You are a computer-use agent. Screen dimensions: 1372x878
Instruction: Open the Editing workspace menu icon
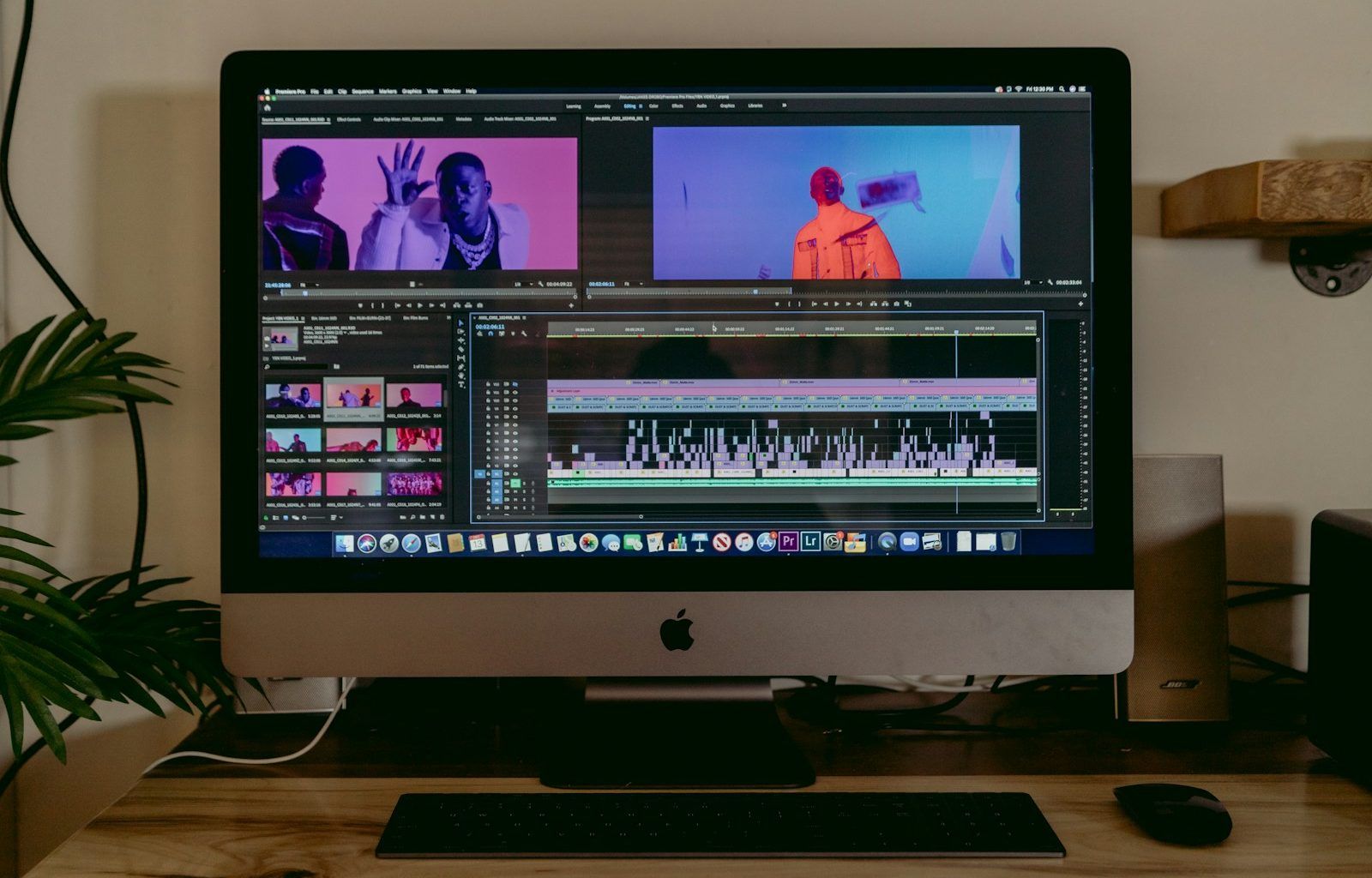point(641,105)
